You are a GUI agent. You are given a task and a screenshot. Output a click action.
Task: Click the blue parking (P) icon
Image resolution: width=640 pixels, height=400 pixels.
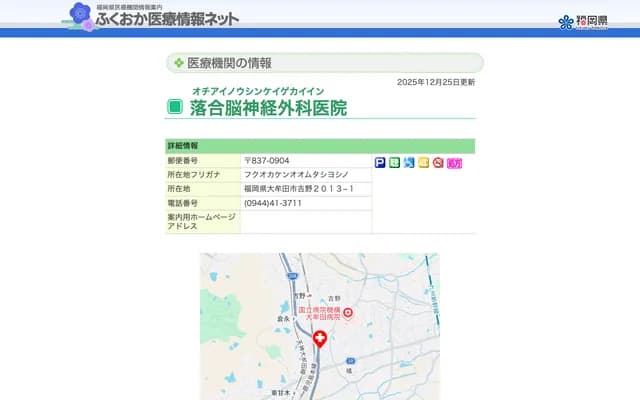click(x=380, y=162)
